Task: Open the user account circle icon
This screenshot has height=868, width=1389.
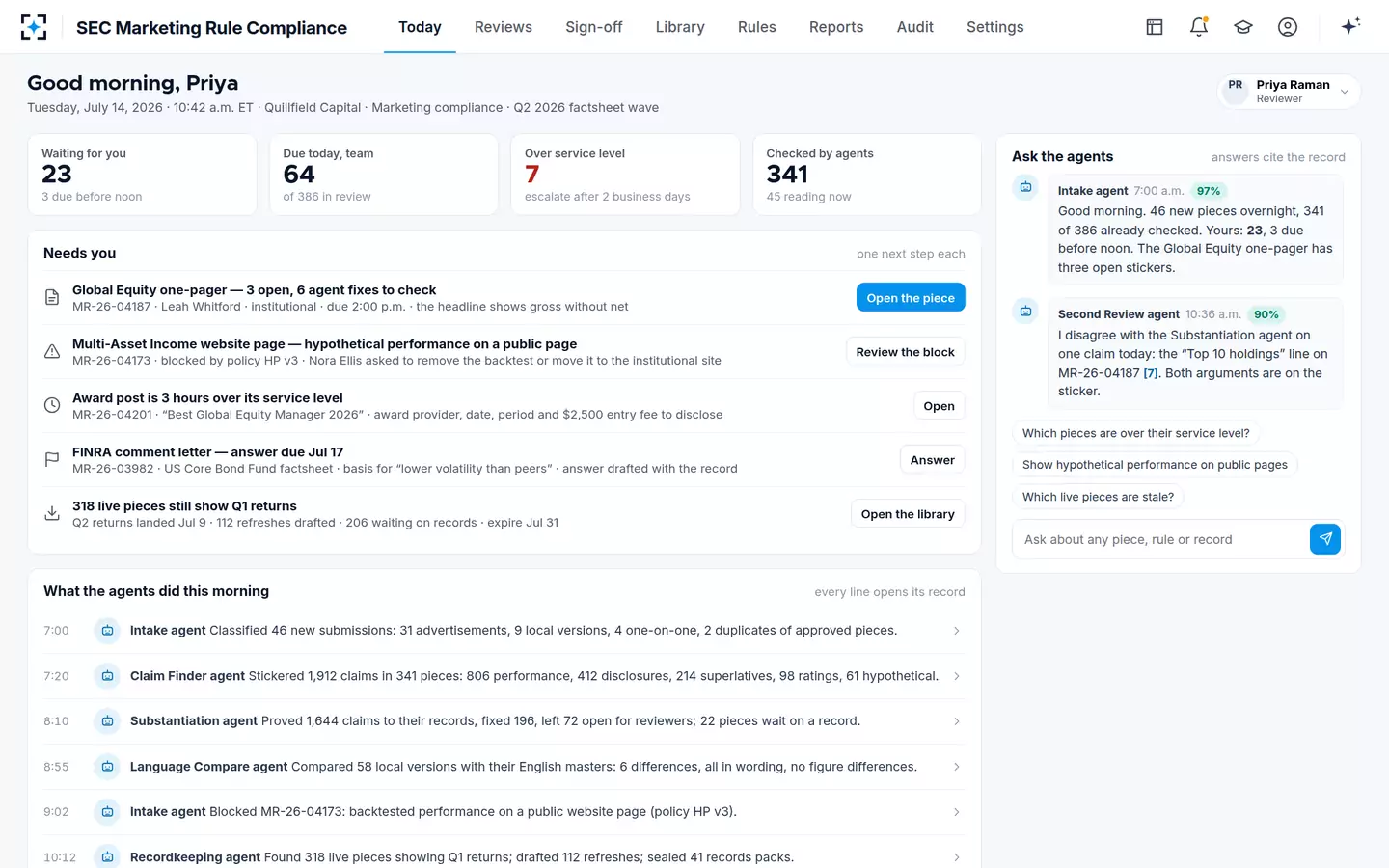Action: coord(1288,27)
